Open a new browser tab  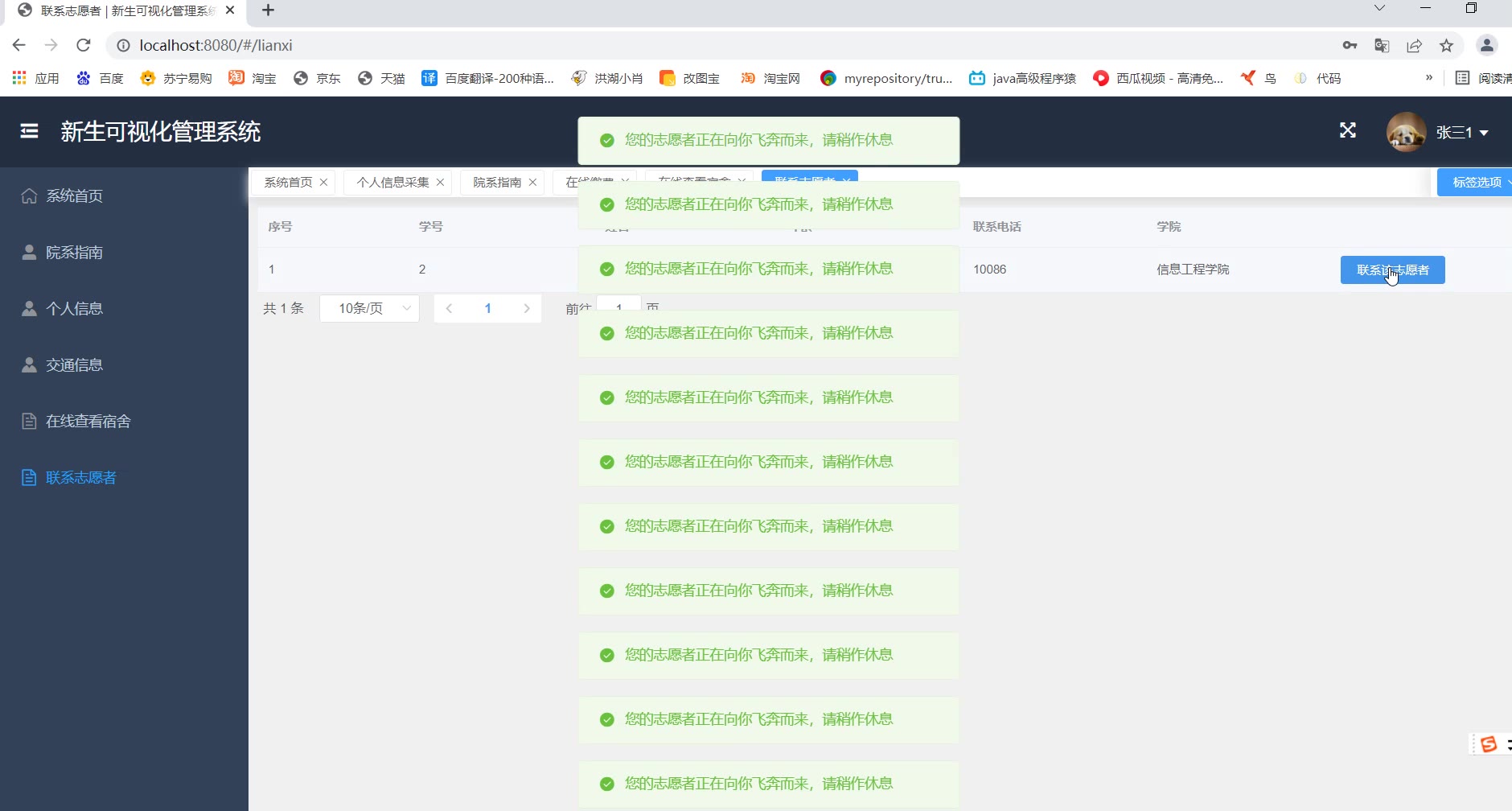(269, 10)
